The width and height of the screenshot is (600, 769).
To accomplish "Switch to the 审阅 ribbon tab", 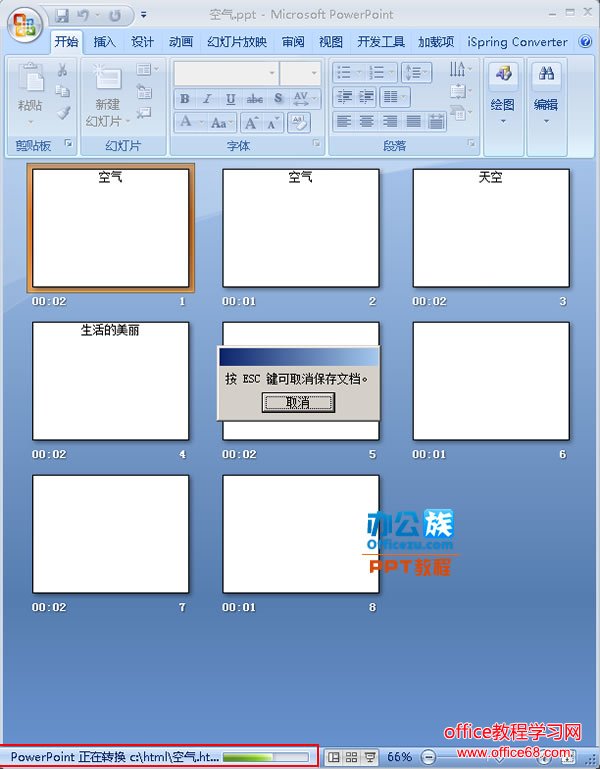I will (x=293, y=42).
